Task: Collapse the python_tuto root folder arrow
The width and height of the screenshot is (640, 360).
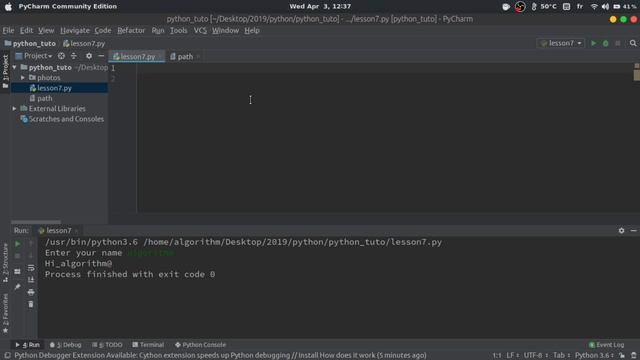Action: pyautogui.click(x=14, y=67)
